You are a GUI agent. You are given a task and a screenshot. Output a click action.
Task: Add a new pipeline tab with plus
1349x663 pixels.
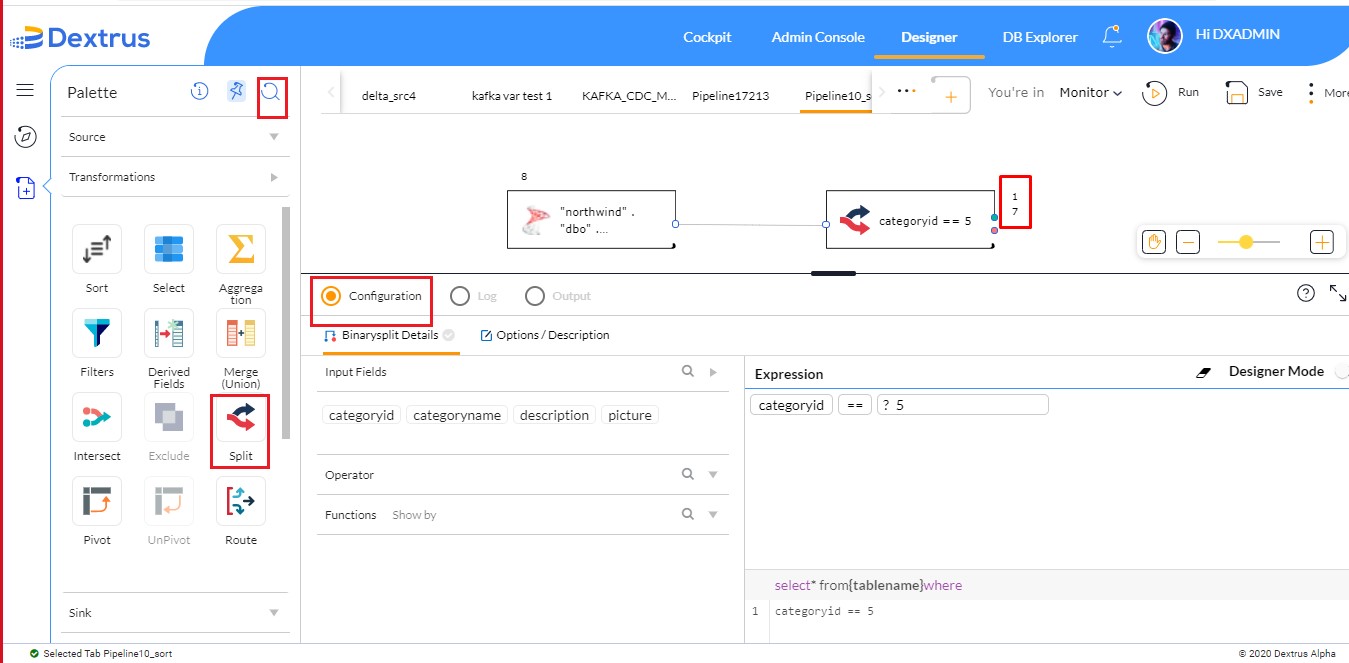(950, 96)
